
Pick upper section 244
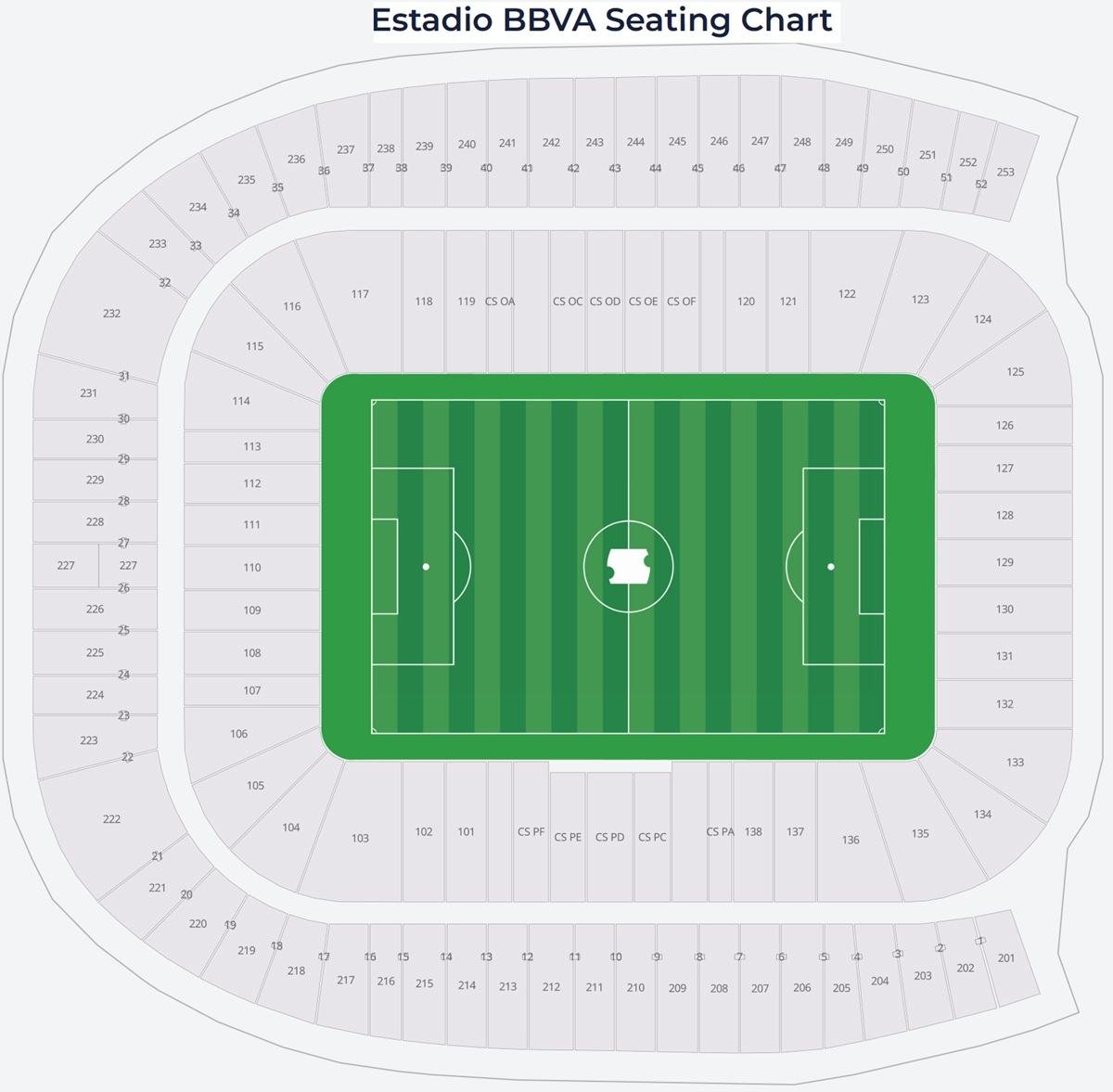click(635, 142)
